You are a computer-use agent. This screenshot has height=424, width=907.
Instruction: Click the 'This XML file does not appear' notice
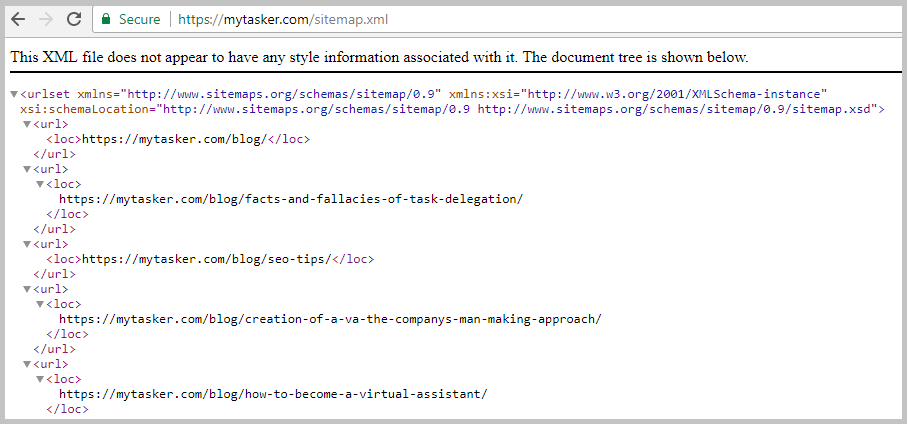tap(379, 57)
